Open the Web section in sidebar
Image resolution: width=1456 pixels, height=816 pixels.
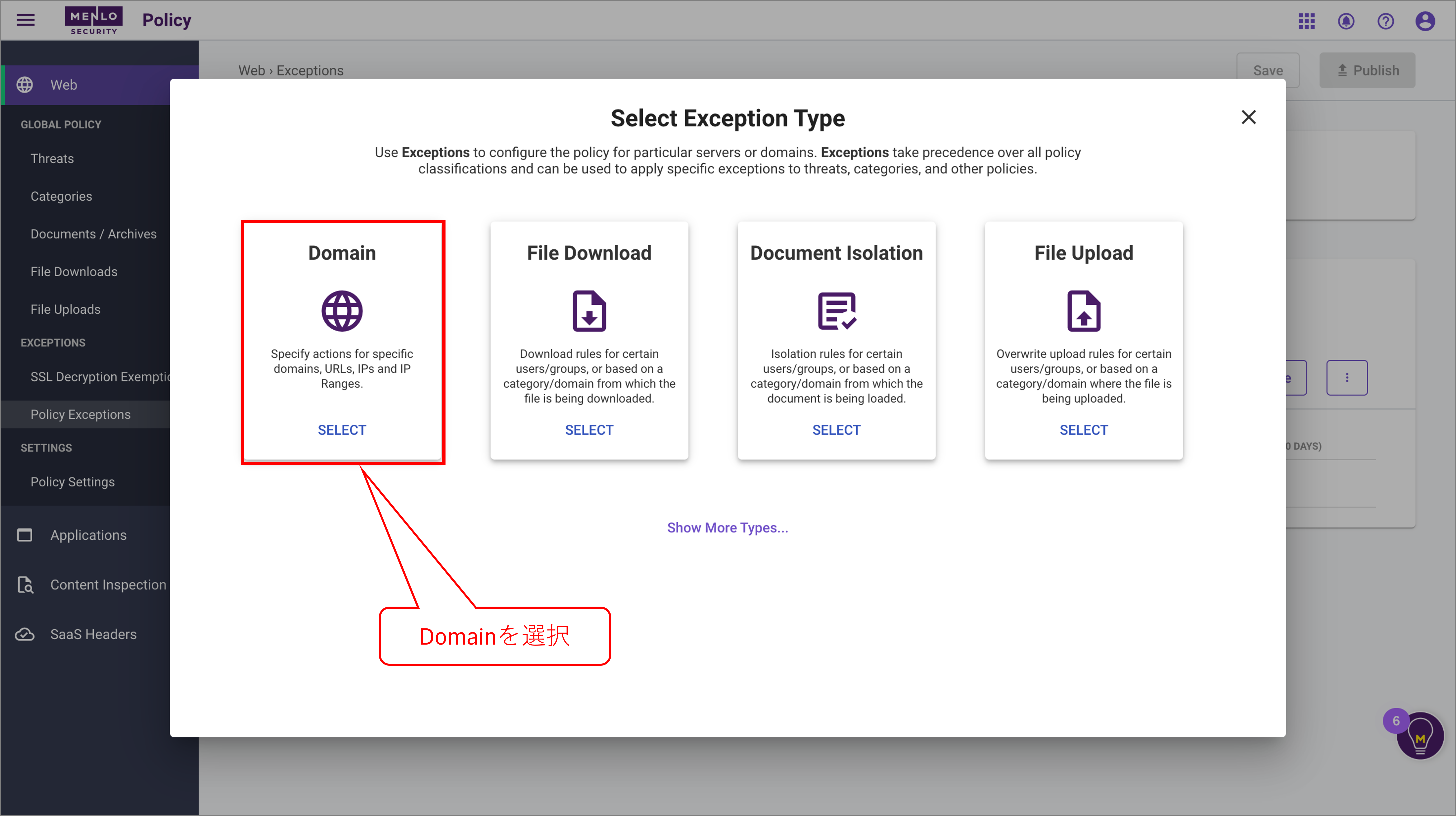point(99,85)
